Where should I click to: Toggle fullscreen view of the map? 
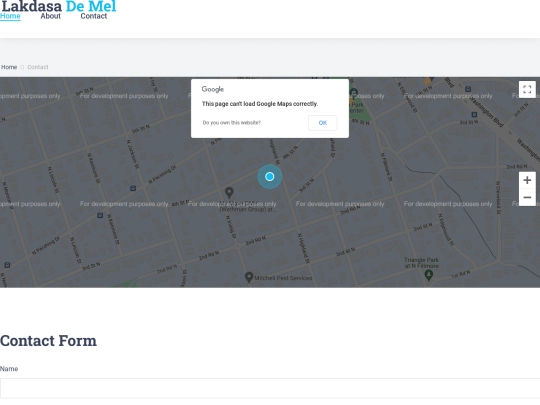point(527,90)
